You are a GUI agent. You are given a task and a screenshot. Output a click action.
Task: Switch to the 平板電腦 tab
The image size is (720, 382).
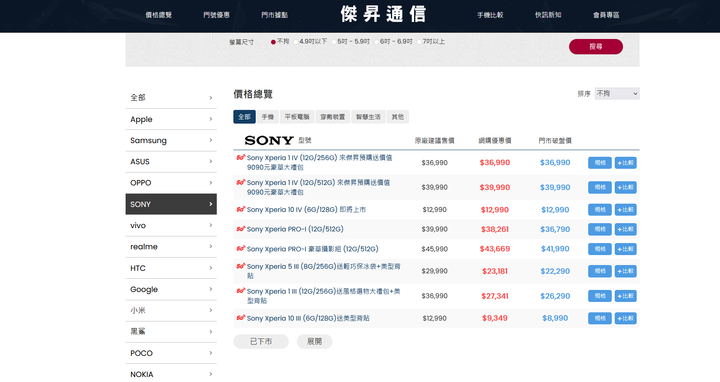[297, 117]
